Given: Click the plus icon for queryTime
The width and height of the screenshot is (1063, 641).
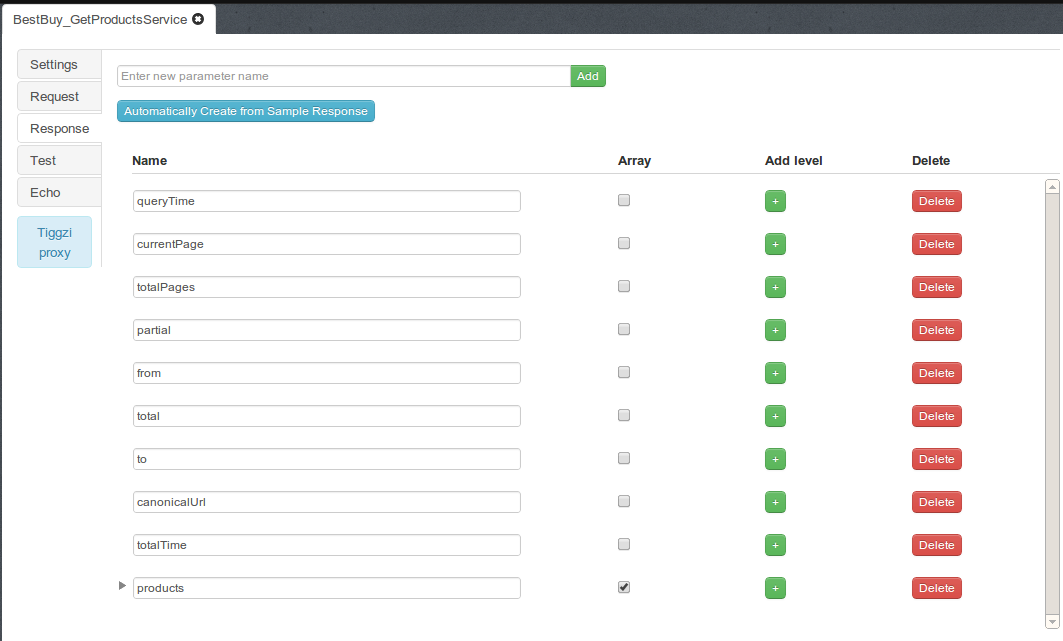Looking at the screenshot, I should [775, 201].
